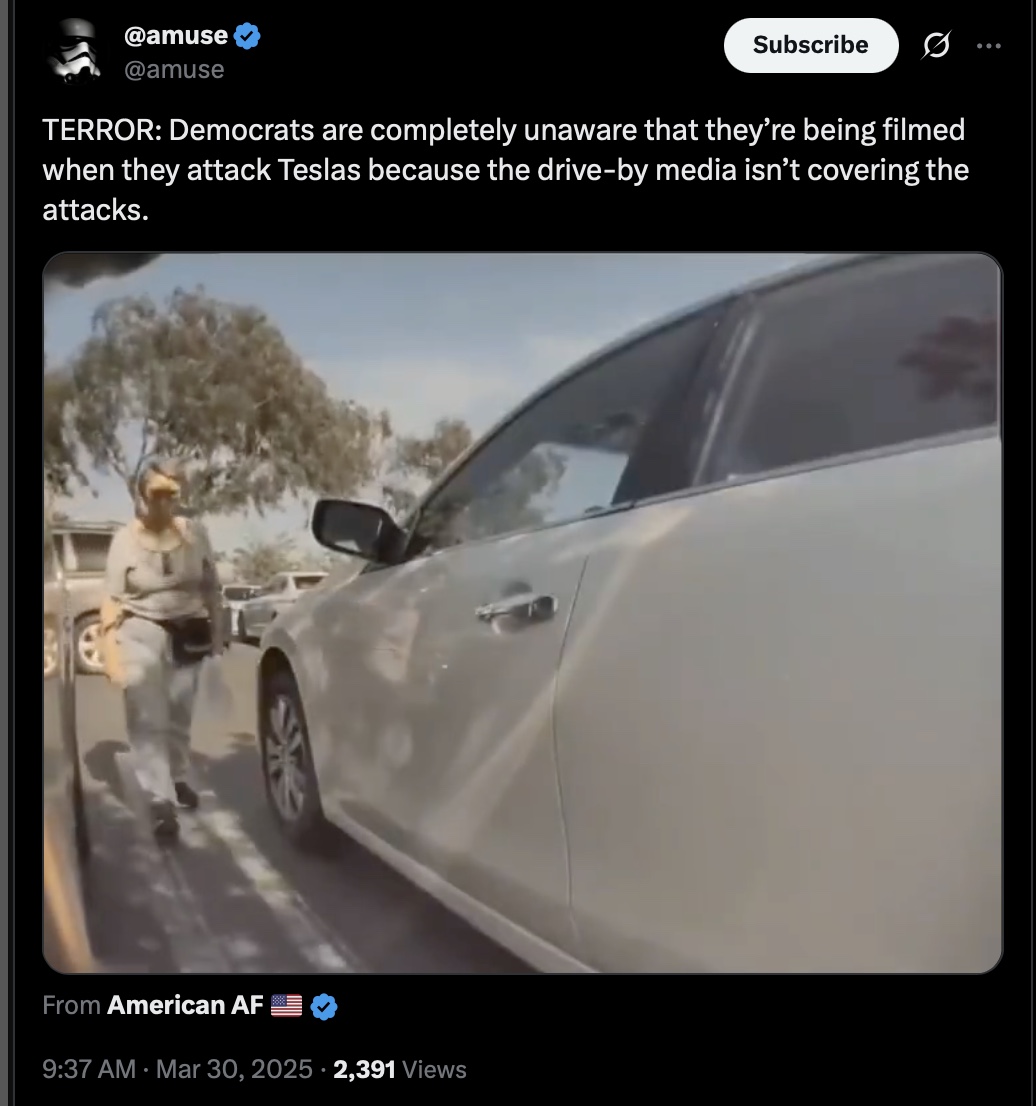Open the three-dot More options menu
The image size is (1036, 1106).
pyautogui.click(x=989, y=46)
